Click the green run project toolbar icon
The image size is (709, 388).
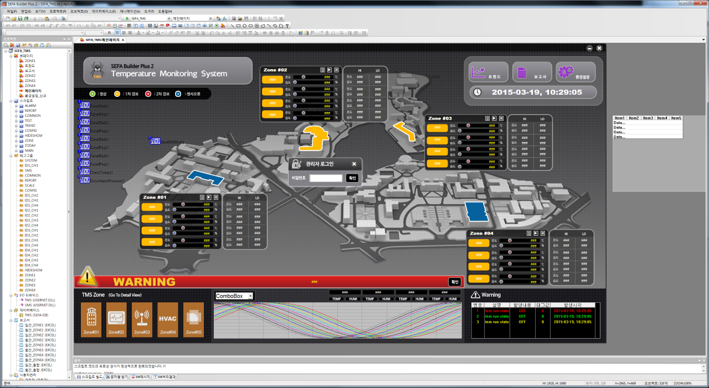(128, 19)
